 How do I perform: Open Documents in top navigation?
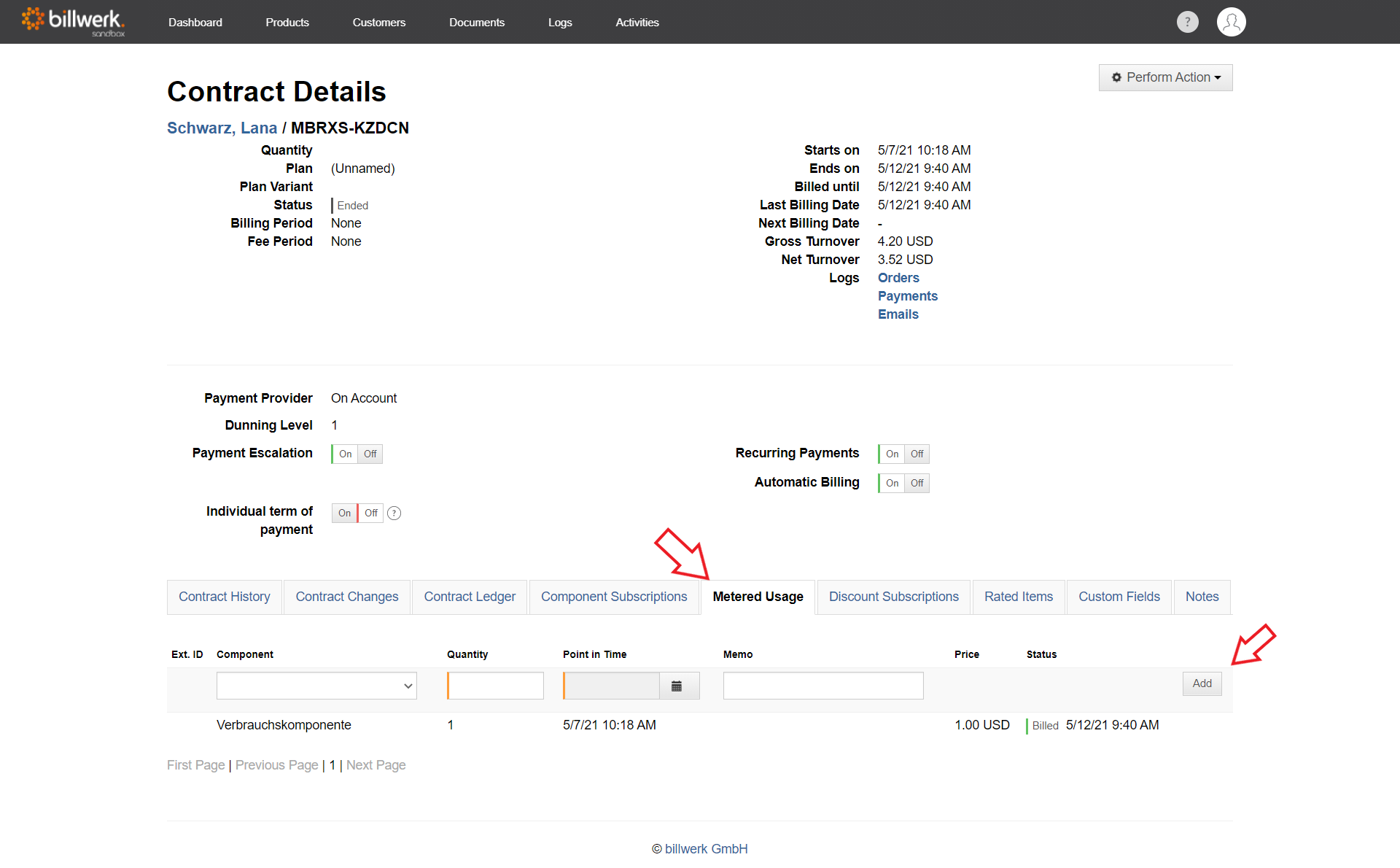[x=477, y=22]
